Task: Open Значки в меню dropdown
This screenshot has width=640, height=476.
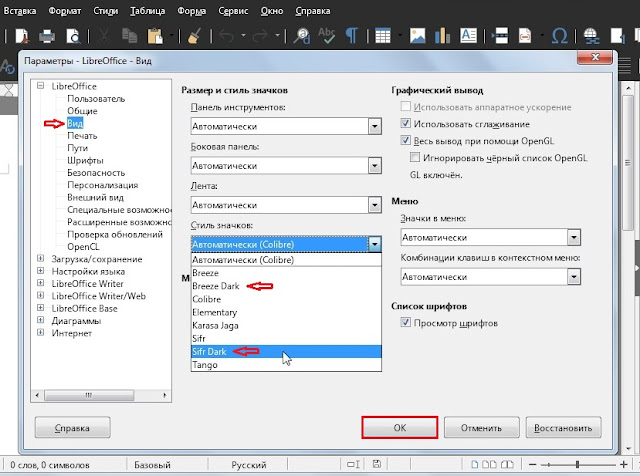Action: tap(491, 237)
